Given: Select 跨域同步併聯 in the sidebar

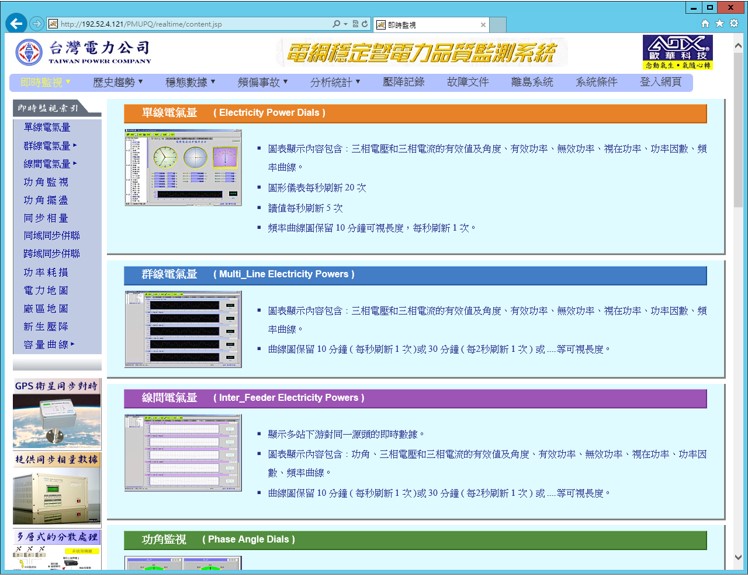Looking at the screenshot, I should [x=52, y=254].
